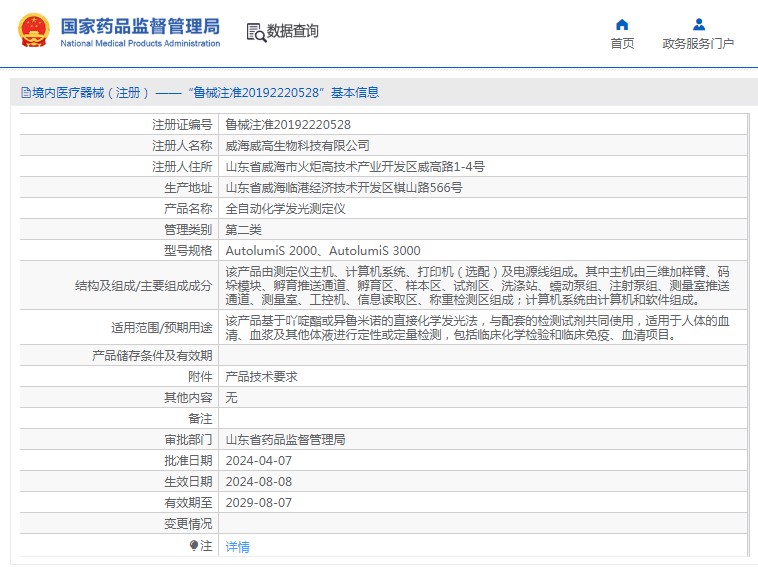Click 威海威高生物科技有限公司 cell
Screen dimensions: 758x568
click(x=297, y=146)
